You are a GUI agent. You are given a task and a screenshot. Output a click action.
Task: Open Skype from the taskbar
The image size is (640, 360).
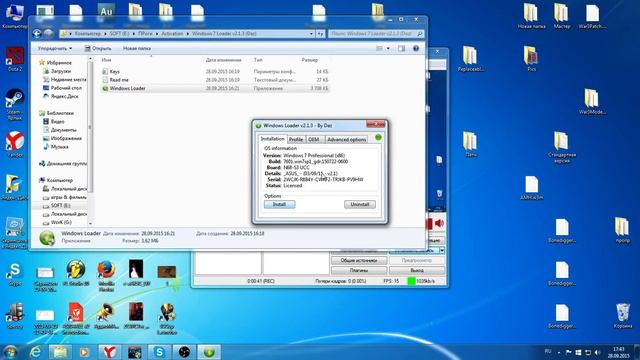159,352
